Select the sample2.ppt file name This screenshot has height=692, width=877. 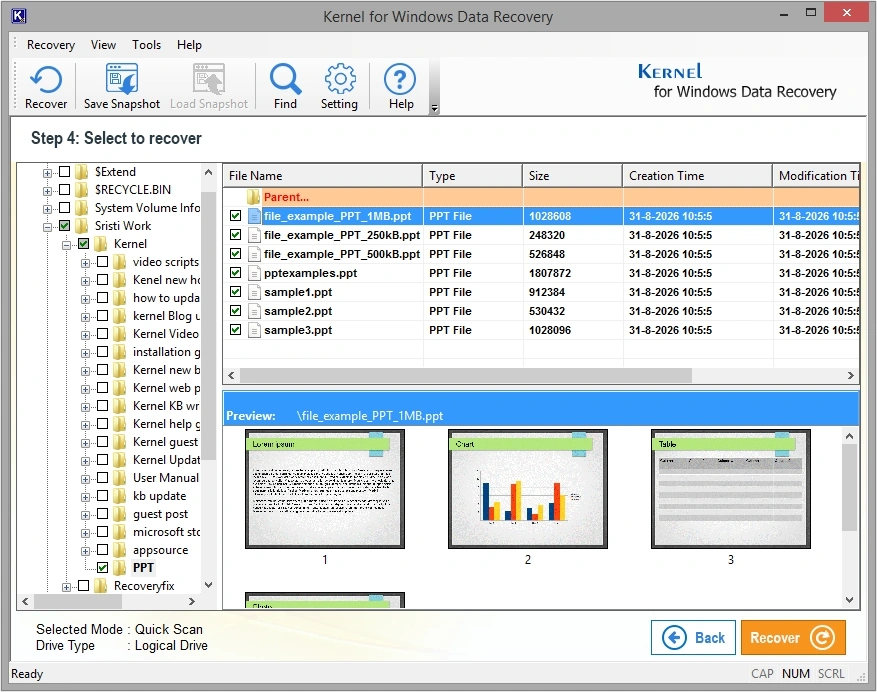pyautogui.click(x=298, y=311)
